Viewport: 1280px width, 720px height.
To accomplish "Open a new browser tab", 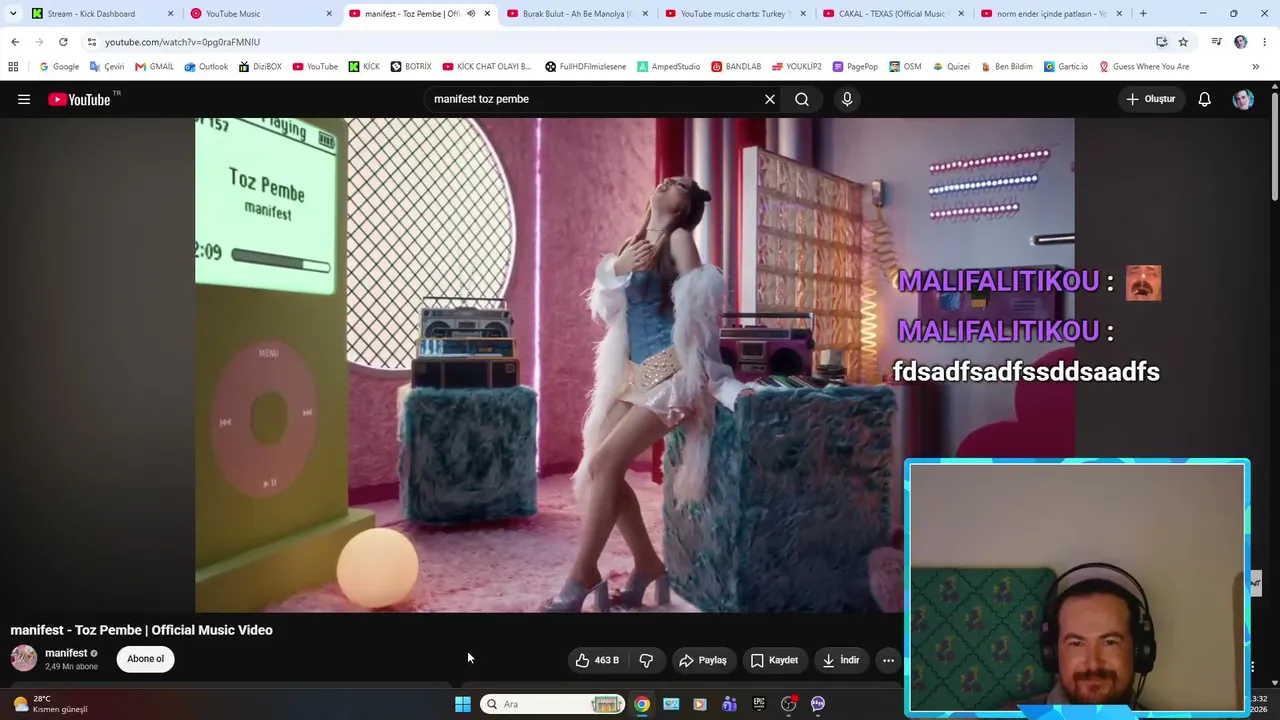I will click(x=1143, y=14).
